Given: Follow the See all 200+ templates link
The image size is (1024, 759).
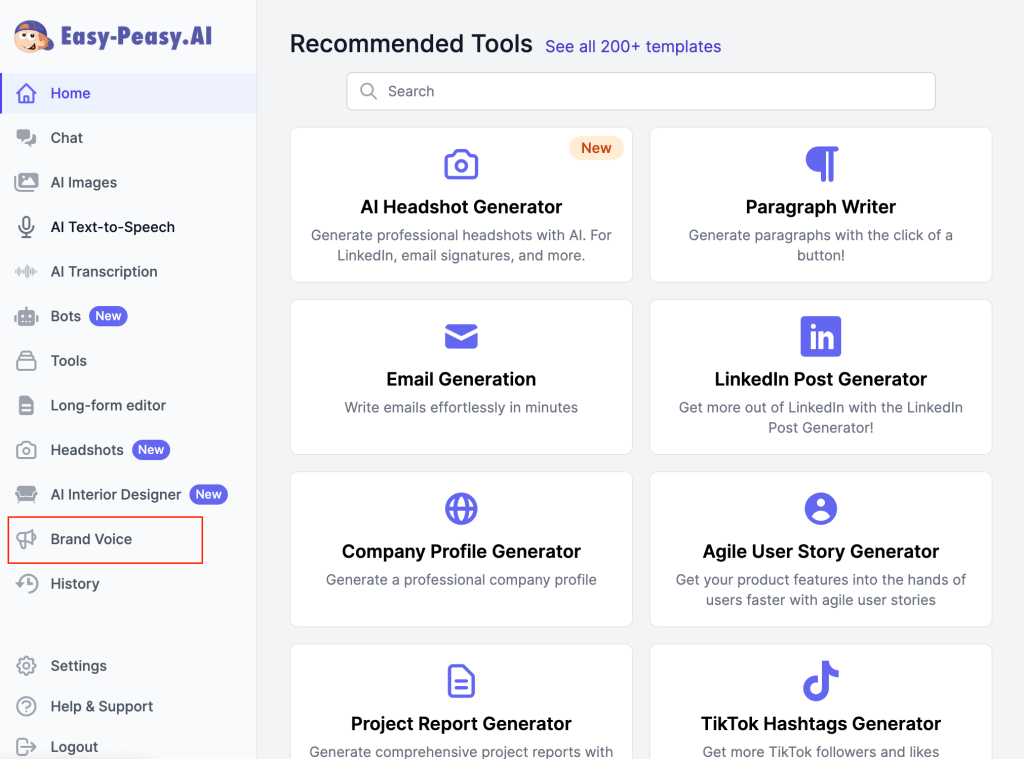Looking at the screenshot, I should click(x=632, y=47).
